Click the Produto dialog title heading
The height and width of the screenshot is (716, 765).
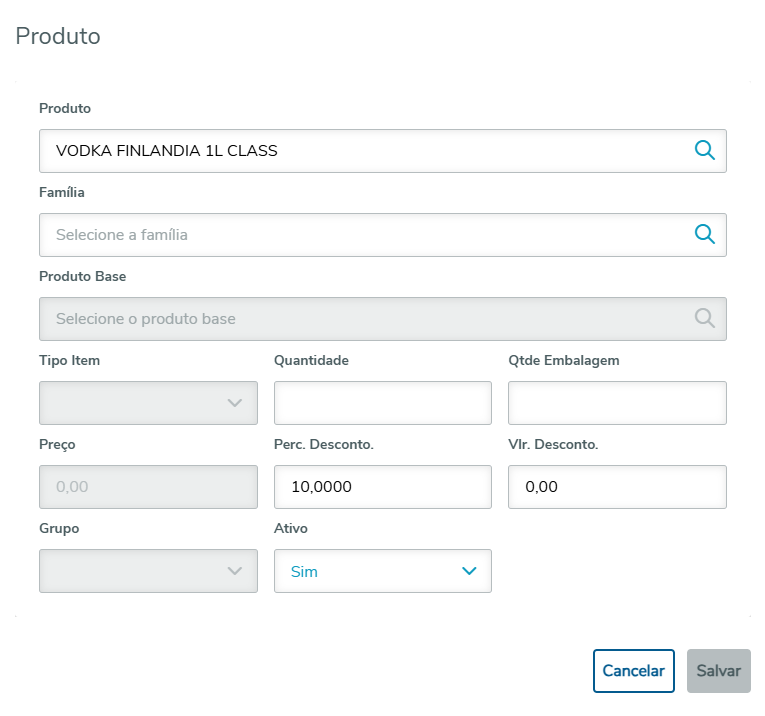coord(58,37)
